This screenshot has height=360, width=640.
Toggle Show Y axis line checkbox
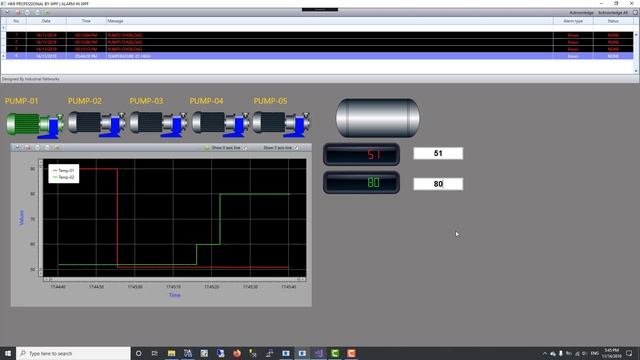(x=296, y=147)
